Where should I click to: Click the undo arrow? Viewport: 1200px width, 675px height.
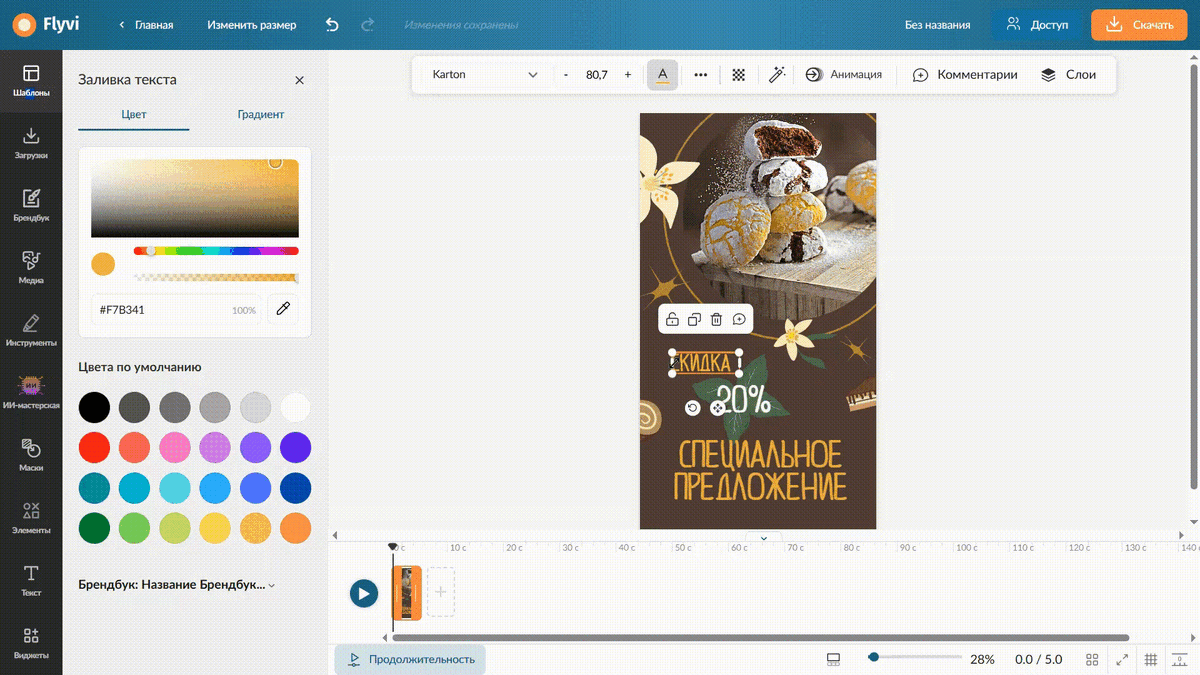click(332, 25)
